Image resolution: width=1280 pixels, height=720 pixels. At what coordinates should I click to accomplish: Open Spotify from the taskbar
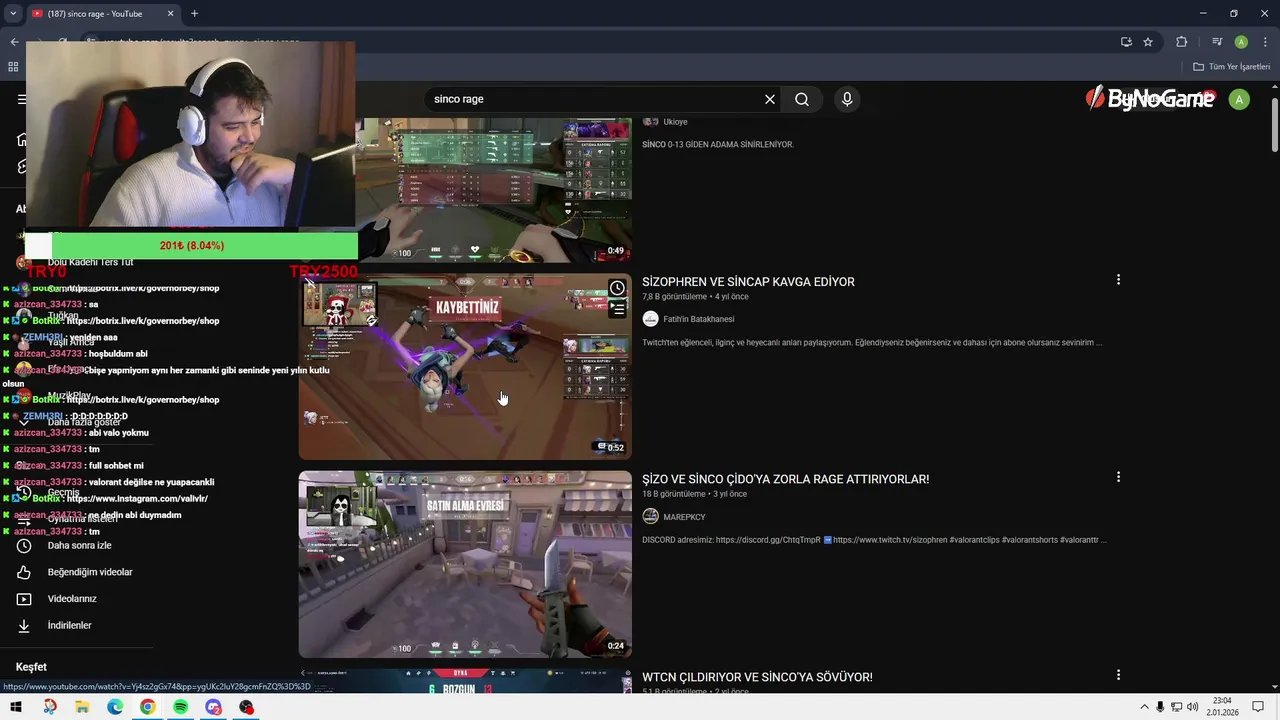(x=180, y=707)
